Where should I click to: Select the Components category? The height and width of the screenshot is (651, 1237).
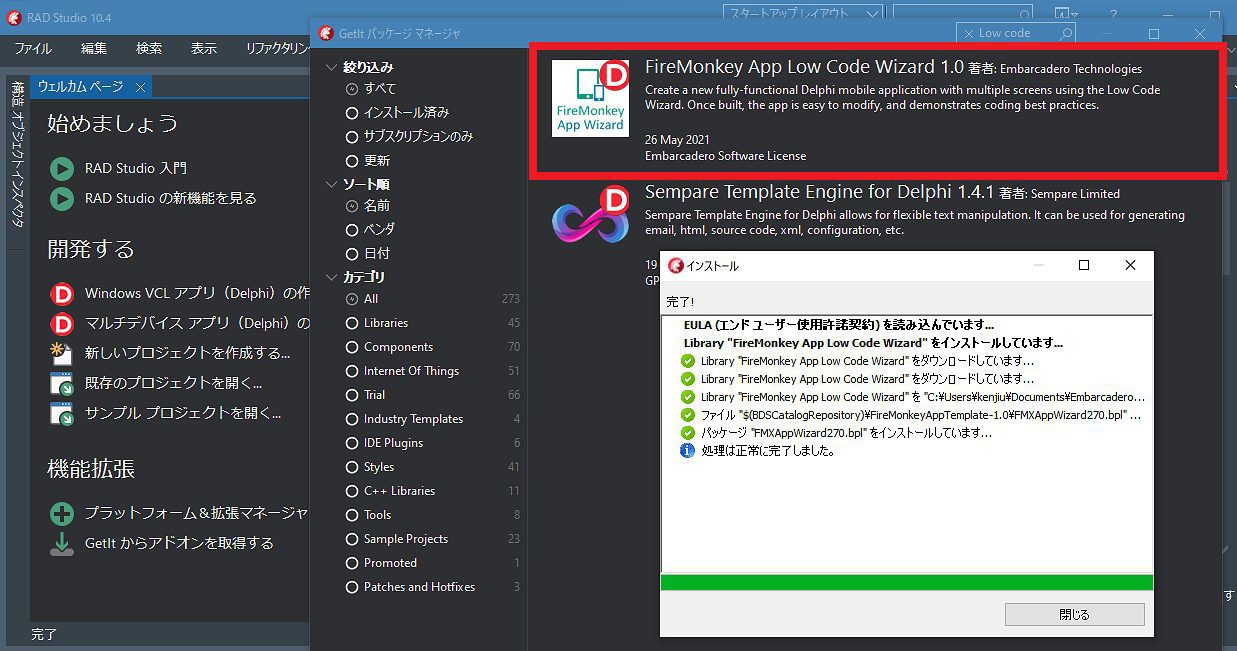[x=351, y=347]
